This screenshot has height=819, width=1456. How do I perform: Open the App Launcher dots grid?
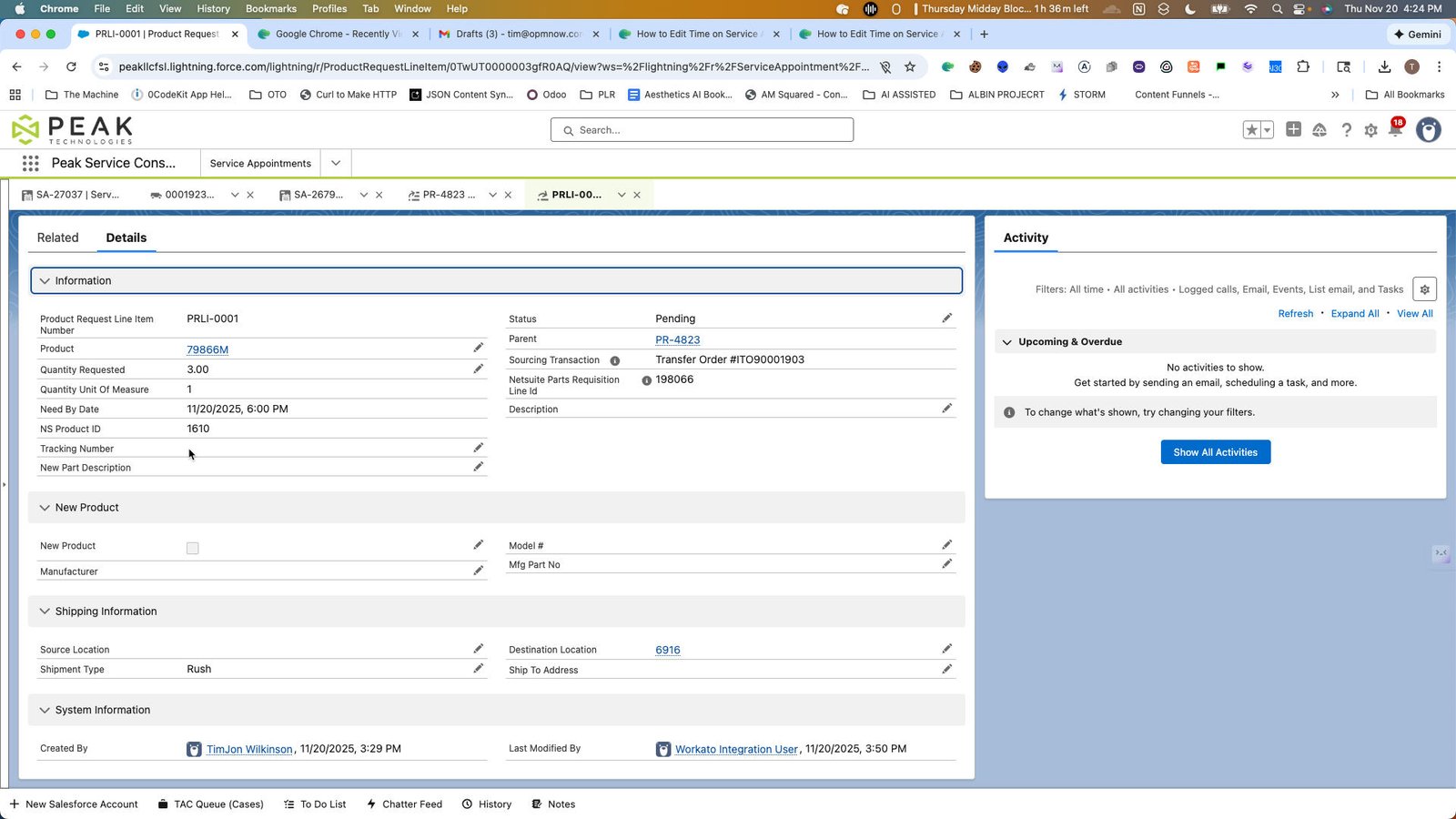[x=30, y=163]
